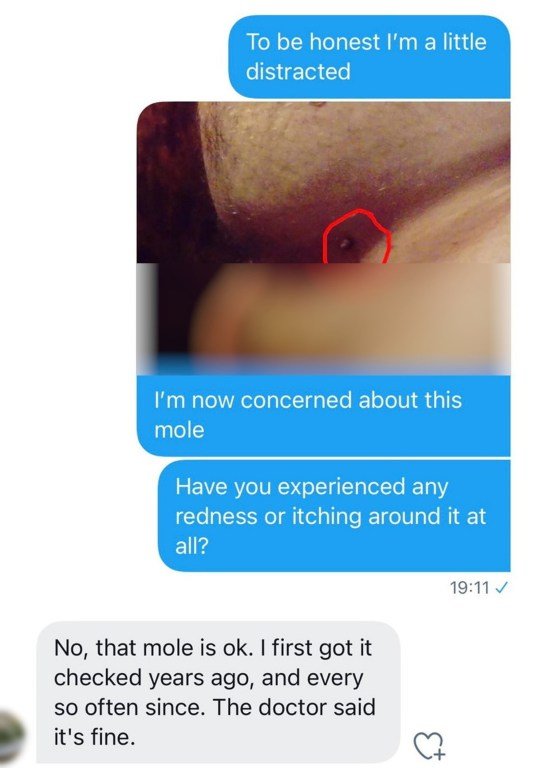Add a heart reaction to the reply
The image size is (540, 768).
[x=429, y=745]
